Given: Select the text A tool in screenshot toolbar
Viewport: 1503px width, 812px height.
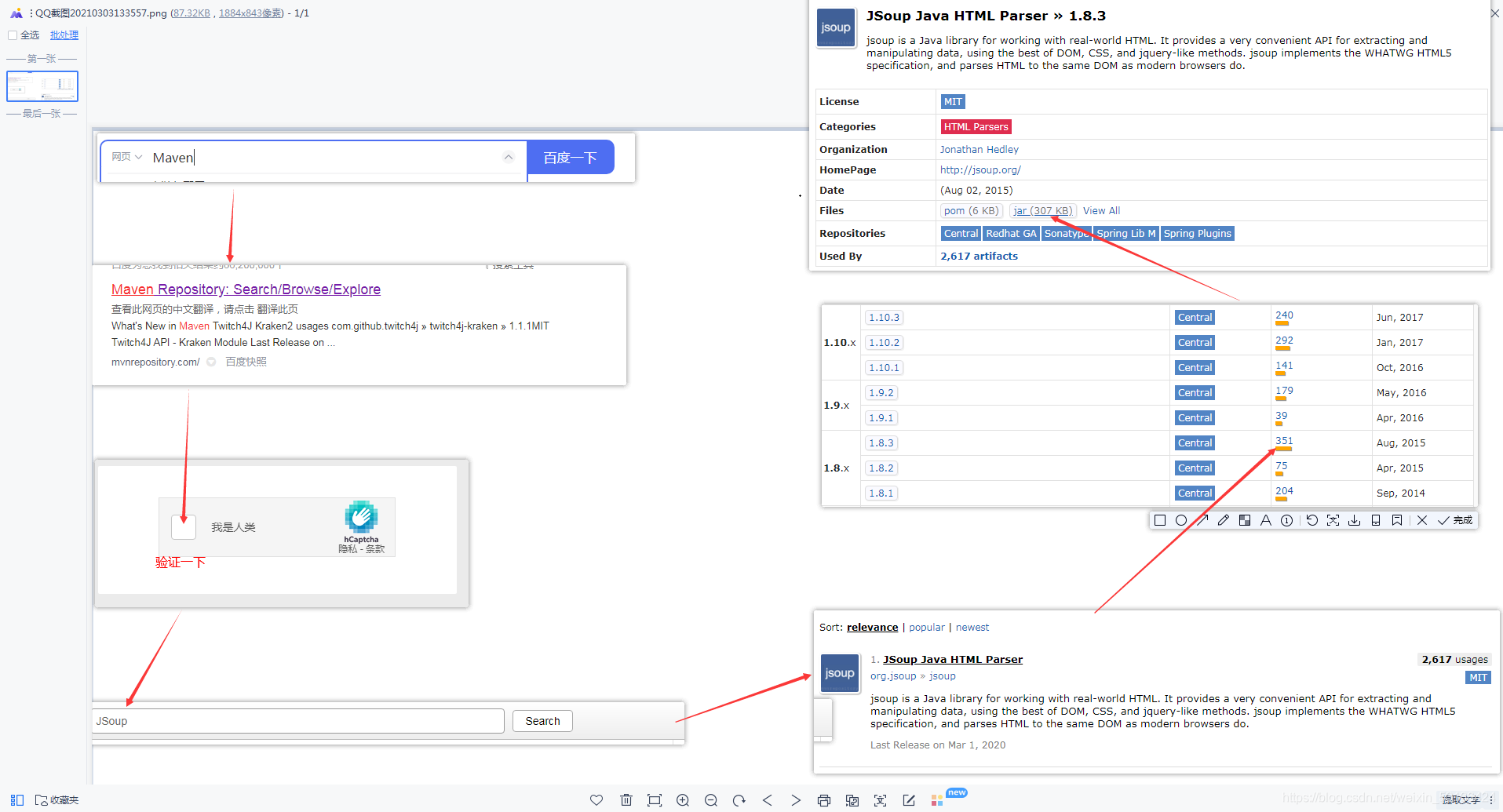Looking at the screenshot, I should [1266, 520].
